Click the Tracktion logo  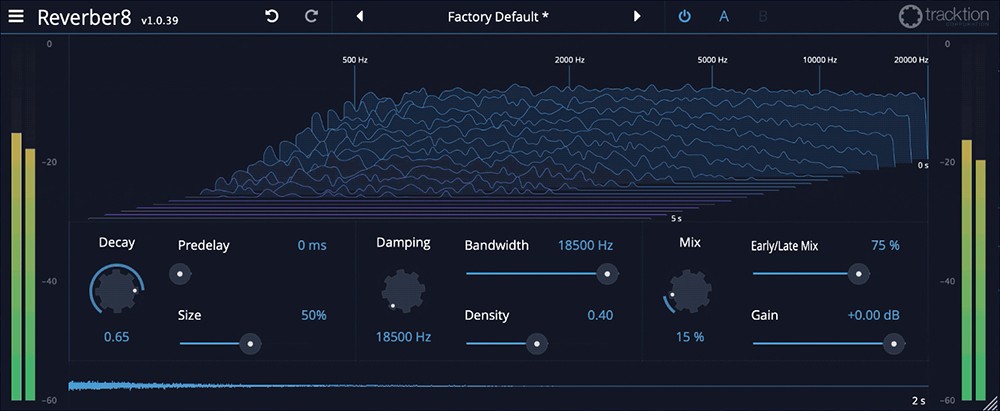(x=935, y=17)
